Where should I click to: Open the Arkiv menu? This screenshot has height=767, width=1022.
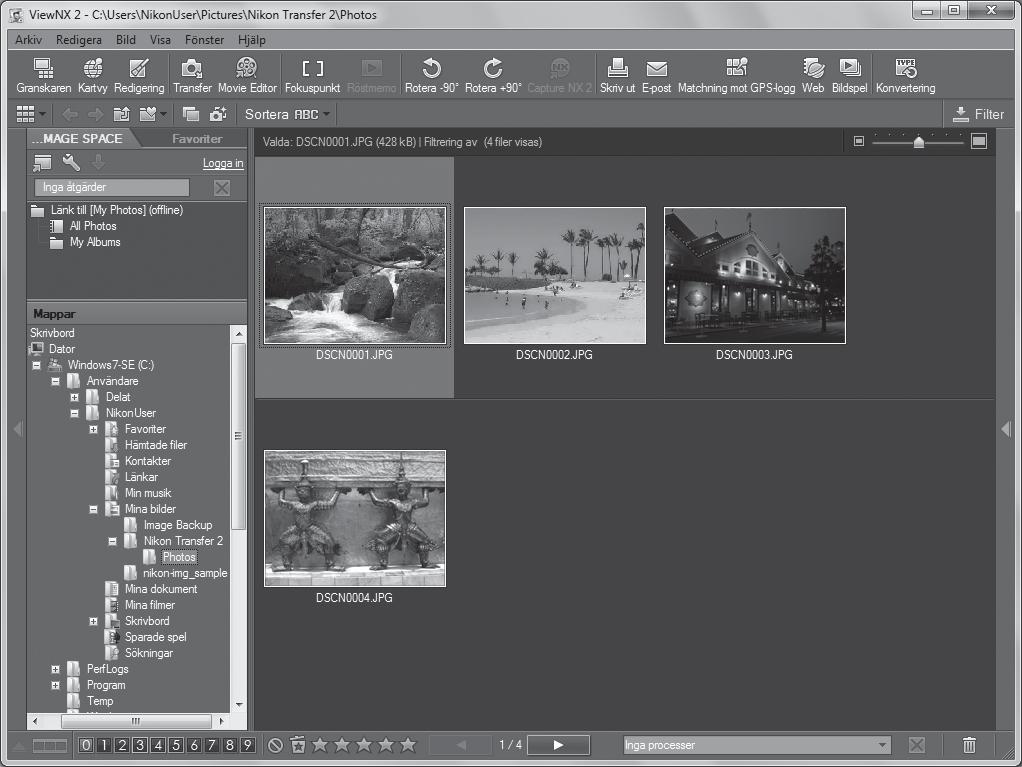pyautogui.click(x=29, y=40)
